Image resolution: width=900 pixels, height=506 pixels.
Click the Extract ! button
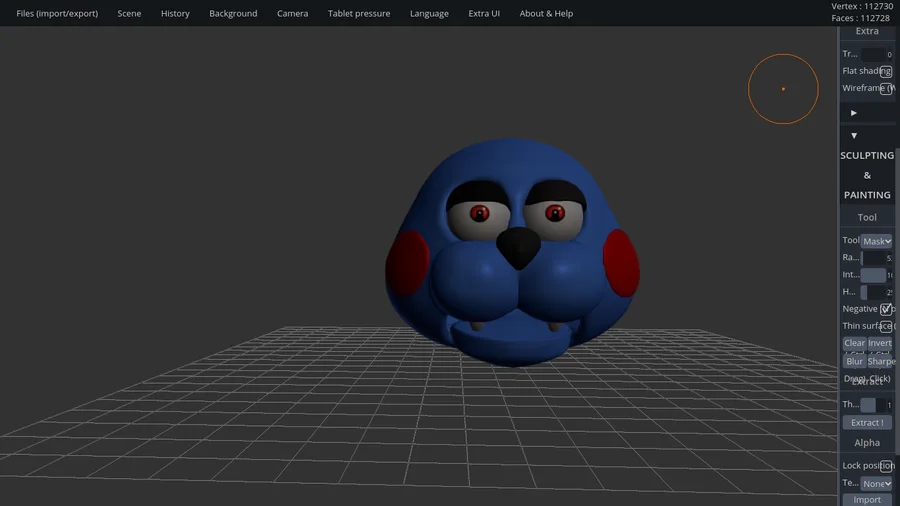[867, 422]
